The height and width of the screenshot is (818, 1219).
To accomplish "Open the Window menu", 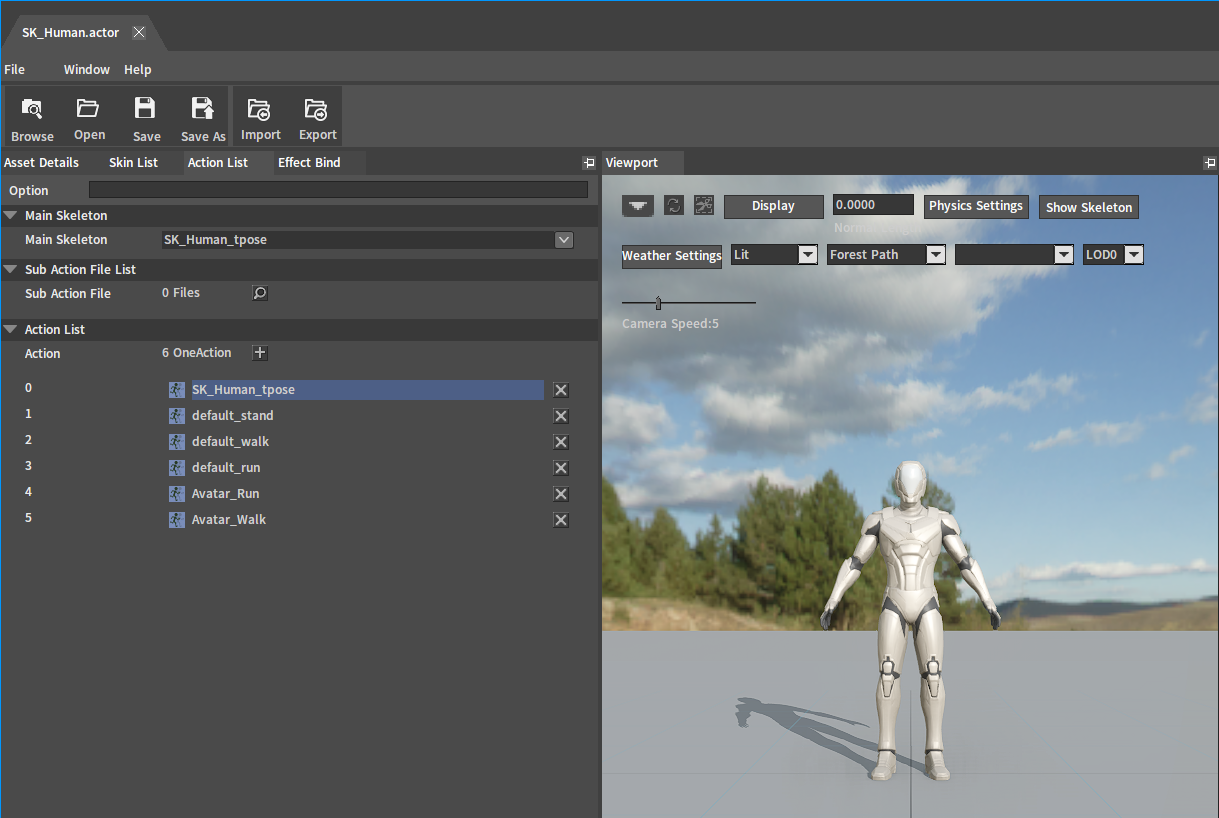I will point(87,70).
